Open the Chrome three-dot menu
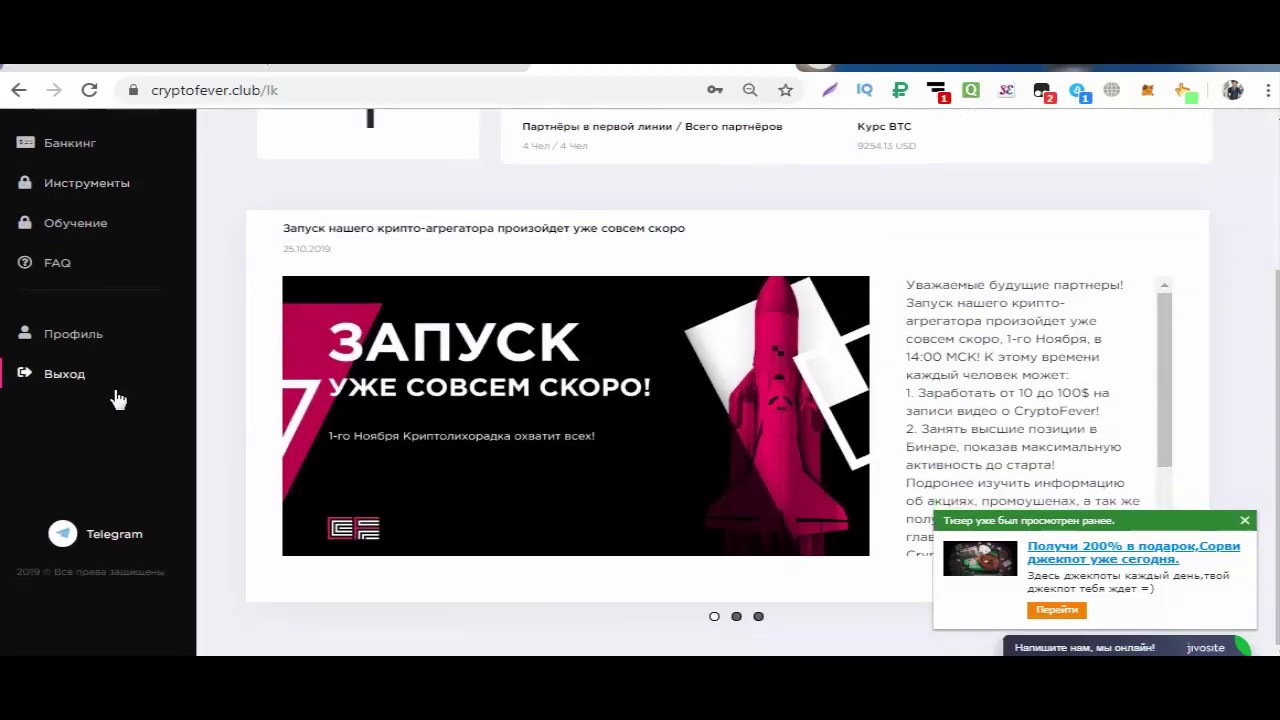Viewport: 1280px width, 720px height. [x=1268, y=90]
